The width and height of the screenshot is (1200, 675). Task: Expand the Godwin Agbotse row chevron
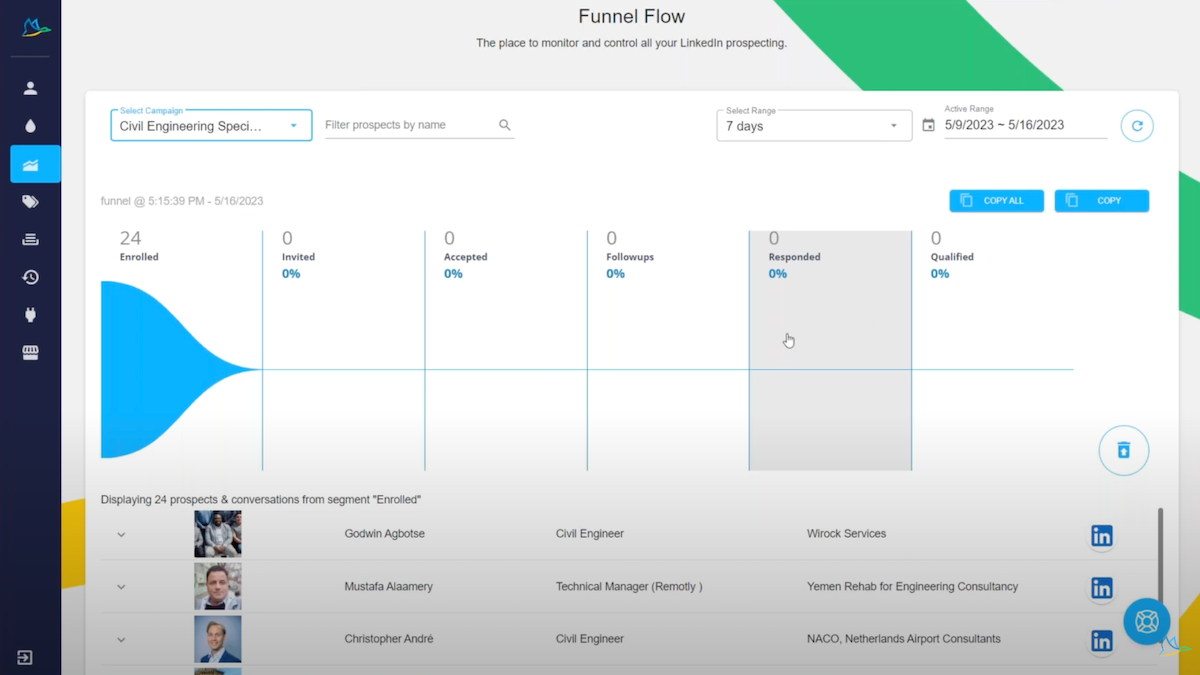point(121,535)
